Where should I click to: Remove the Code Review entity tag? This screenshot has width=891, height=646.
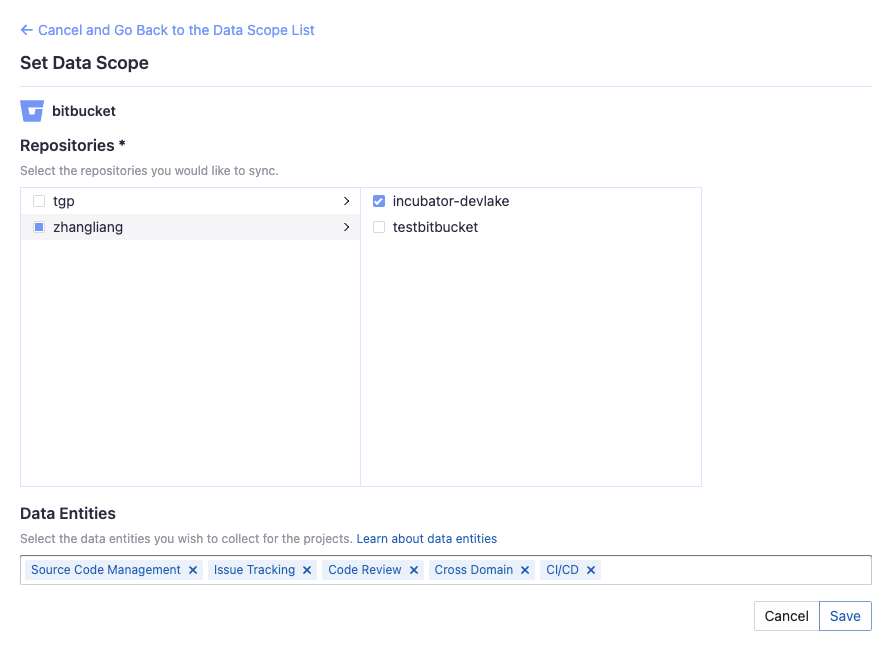[x=414, y=570]
